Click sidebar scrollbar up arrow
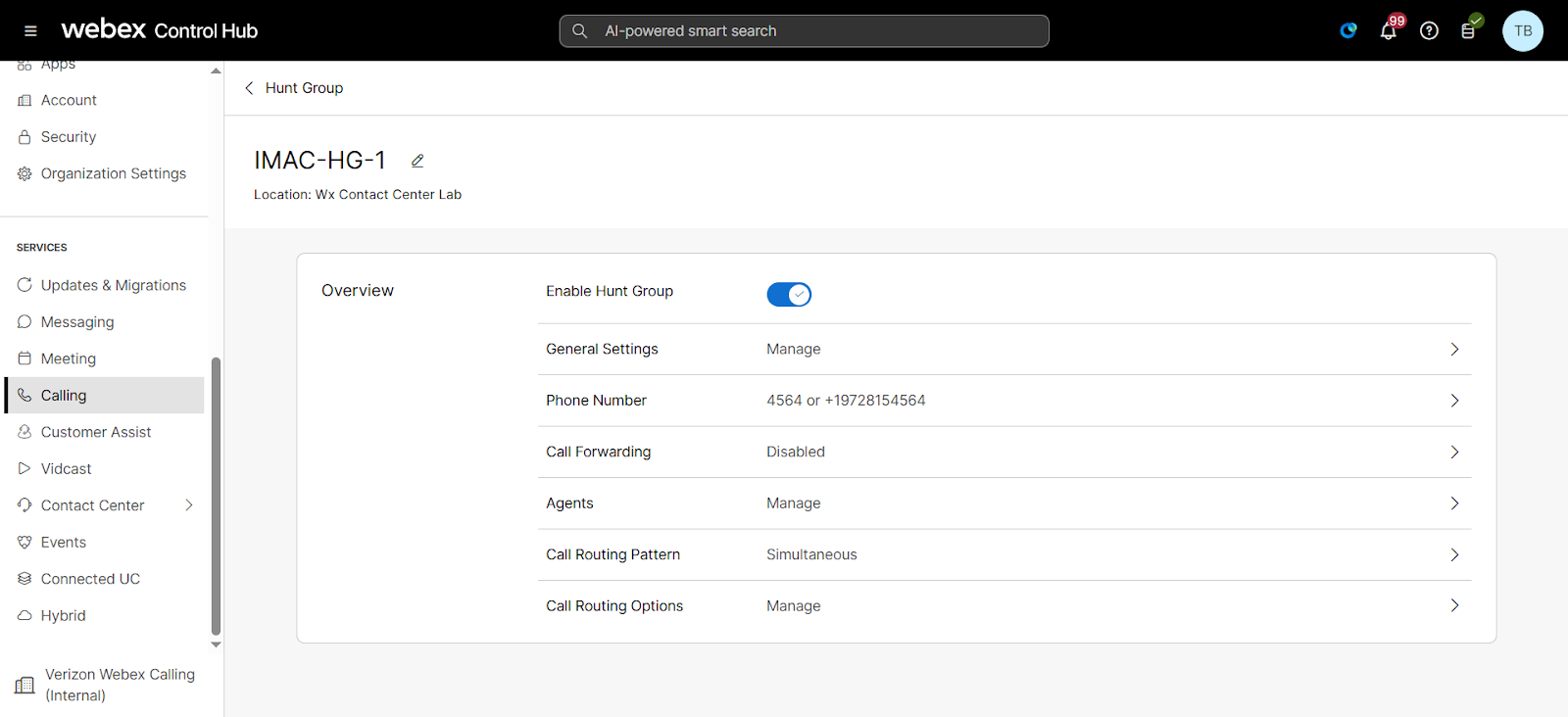1568x717 pixels. (x=216, y=71)
